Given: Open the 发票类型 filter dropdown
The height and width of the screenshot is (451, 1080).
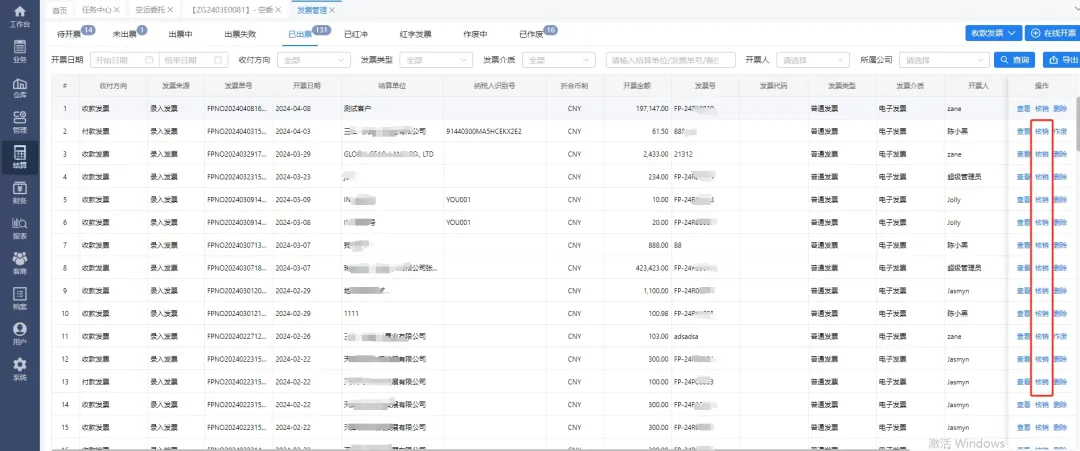Looking at the screenshot, I should point(436,60).
